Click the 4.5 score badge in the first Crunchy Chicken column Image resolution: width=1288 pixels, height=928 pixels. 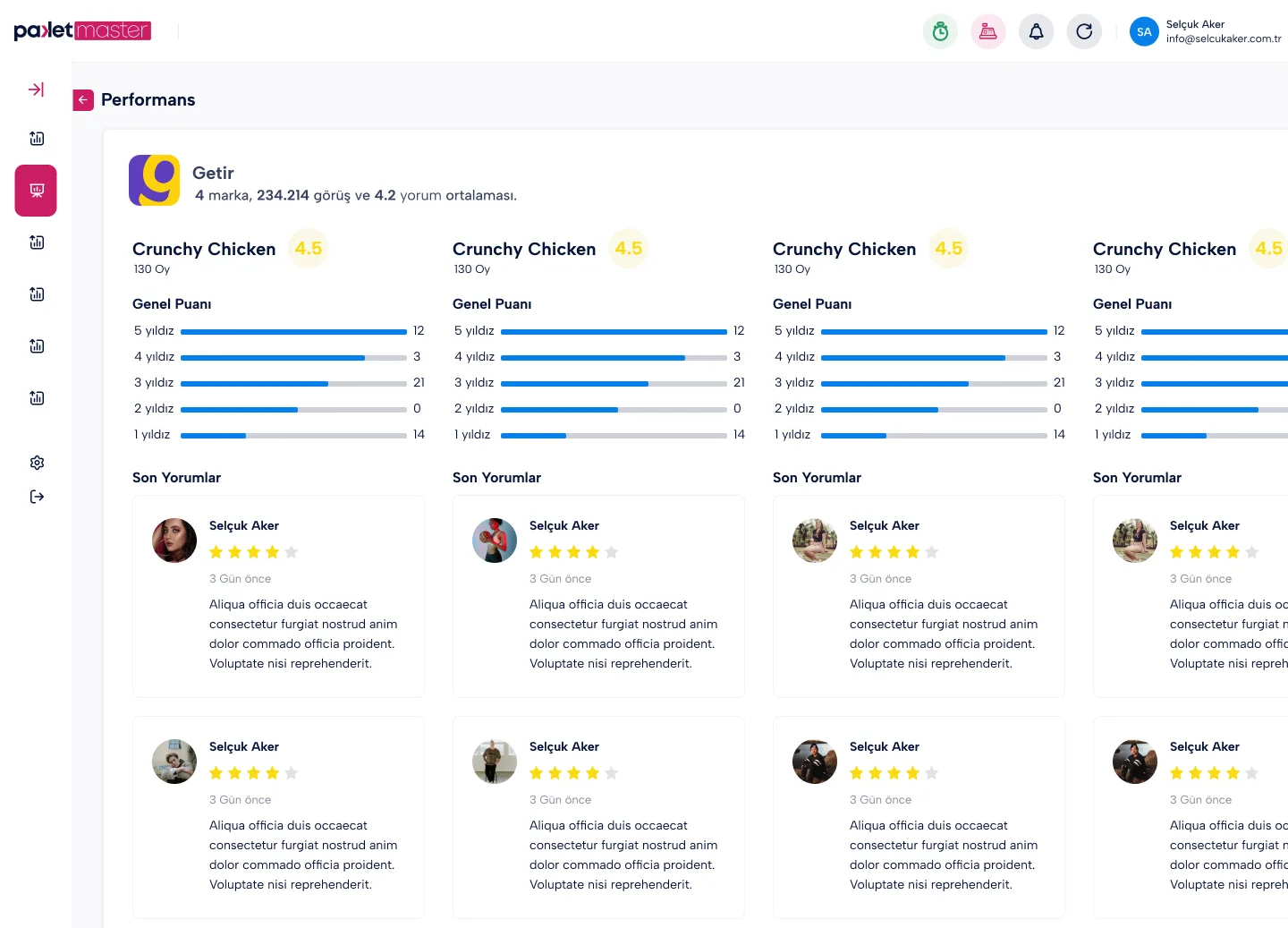click(x=309, y=249)
